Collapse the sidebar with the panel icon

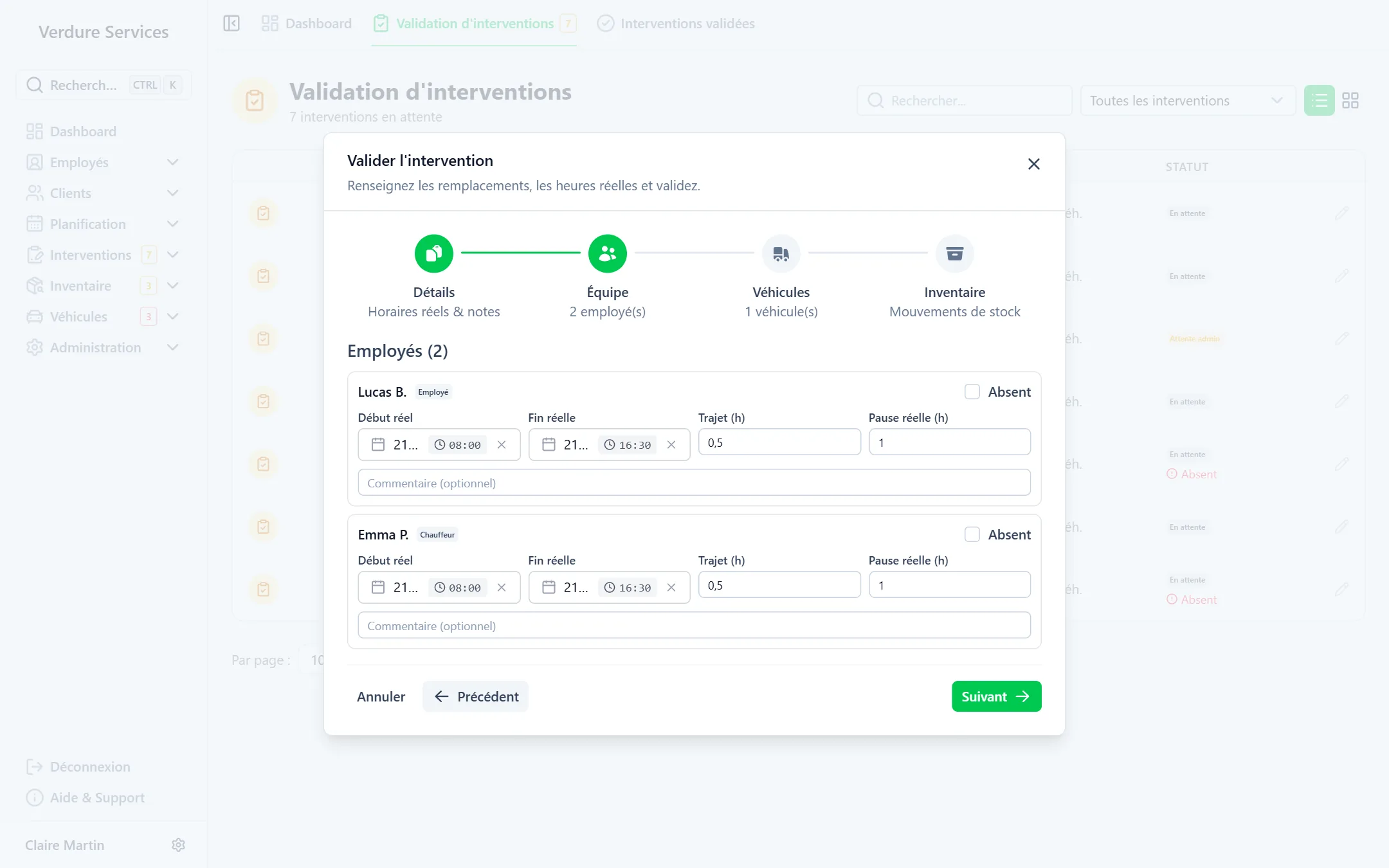pos(232,23)
